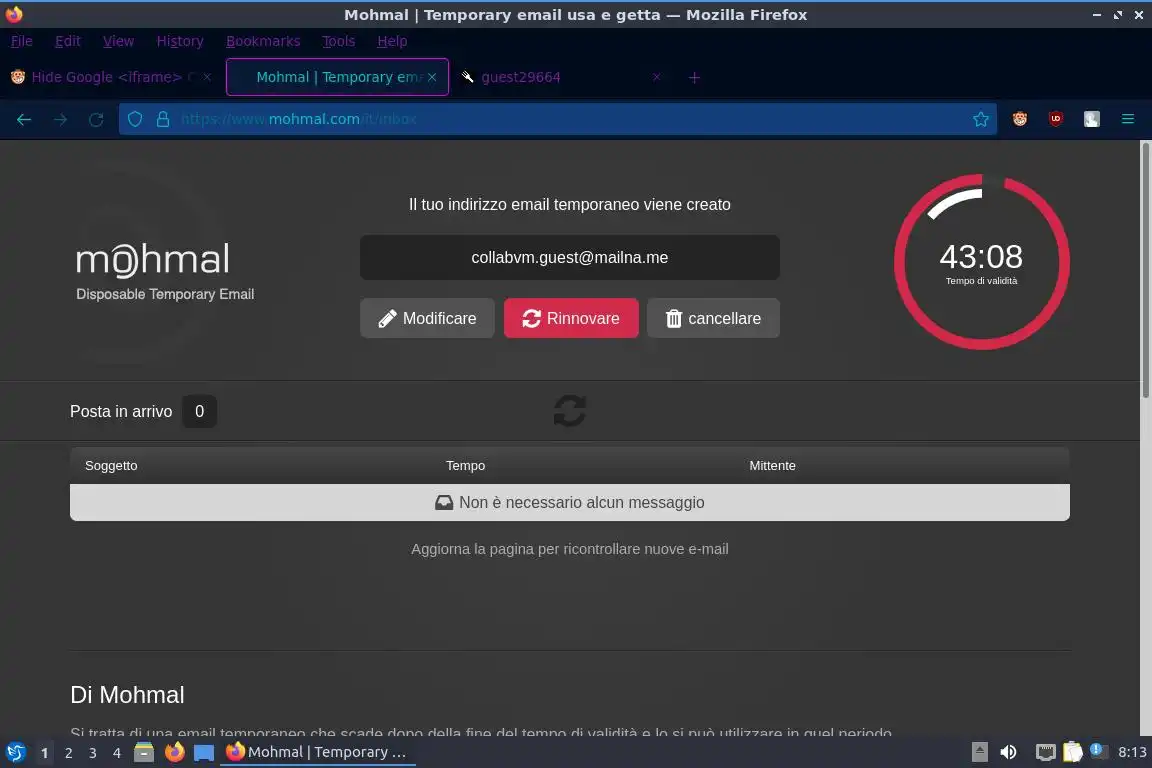1152x768 pixels.
Task: Open the Bookmarks menu
Action: (x=263, y=41)
